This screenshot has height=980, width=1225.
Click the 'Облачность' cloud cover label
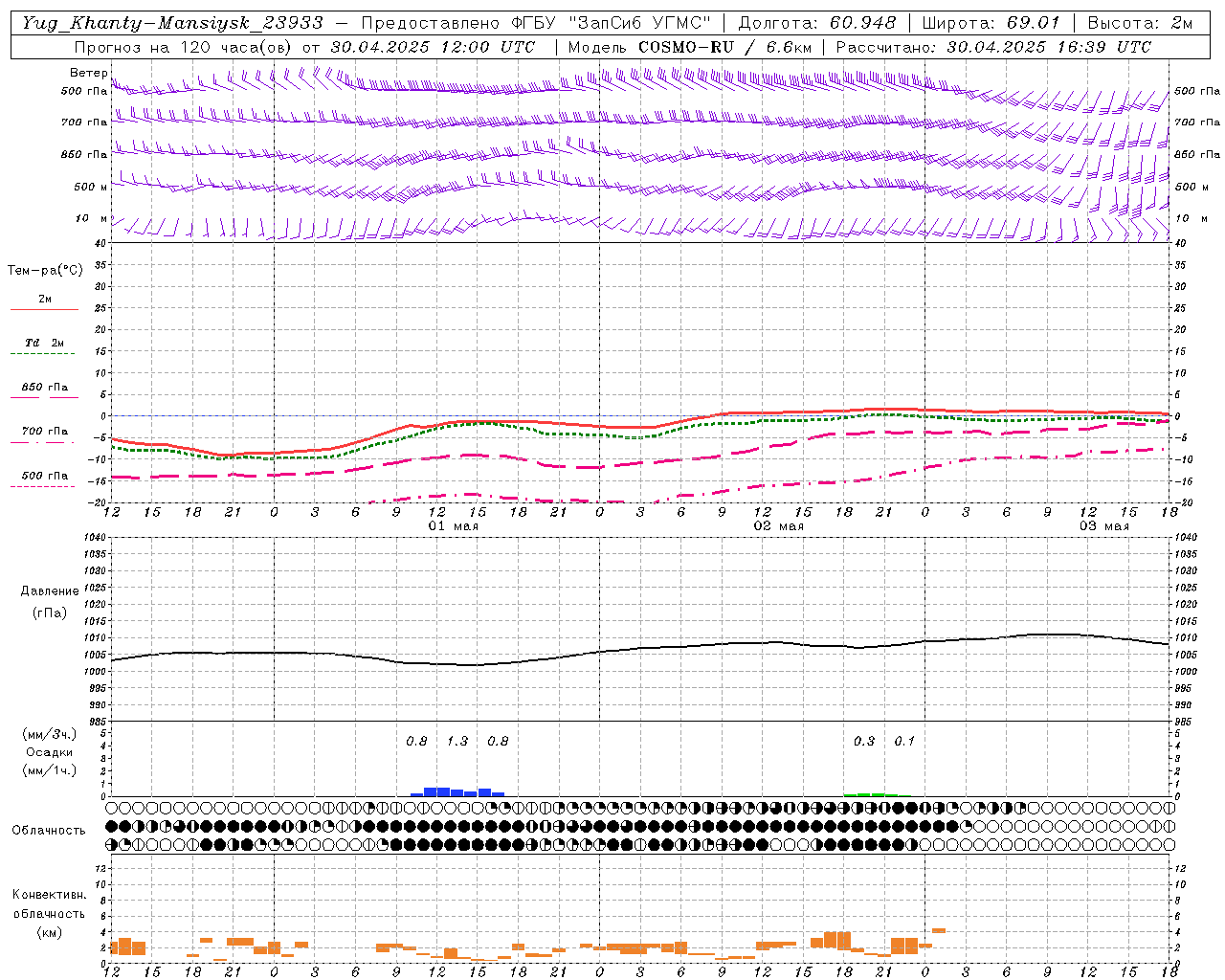pyautogui.click(x=49, y=830)
